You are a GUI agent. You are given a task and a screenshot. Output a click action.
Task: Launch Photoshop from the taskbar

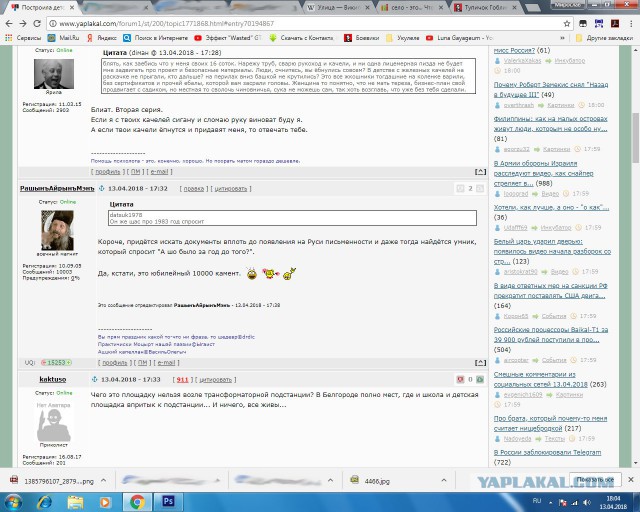tap(168, 501)
